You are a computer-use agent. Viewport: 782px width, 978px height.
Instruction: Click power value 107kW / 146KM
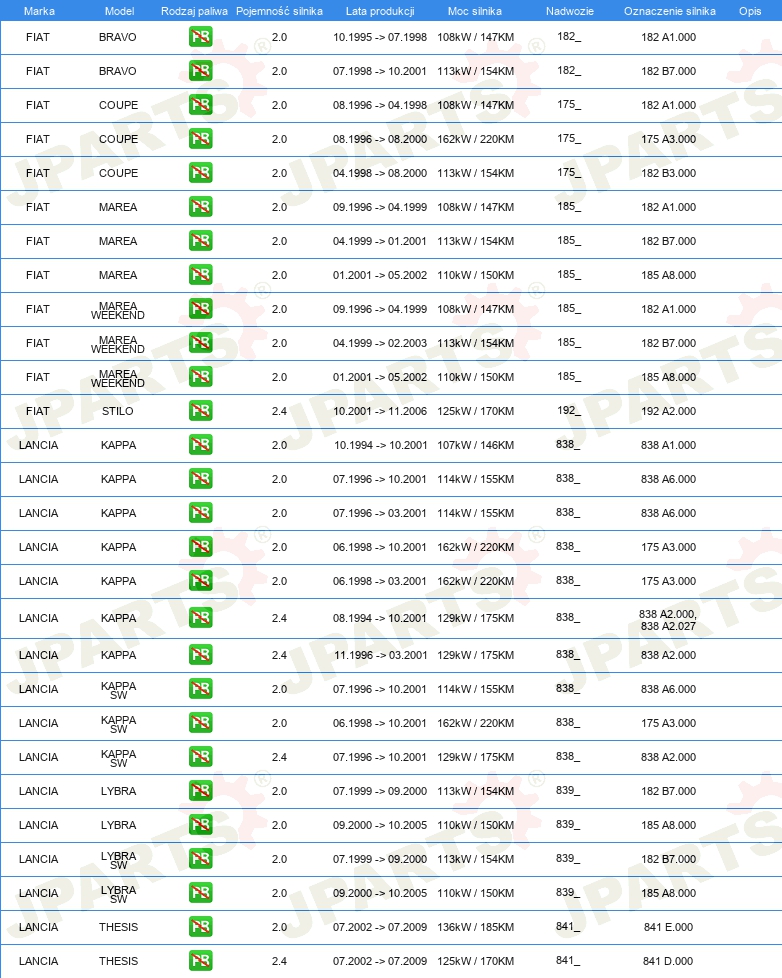476,445
